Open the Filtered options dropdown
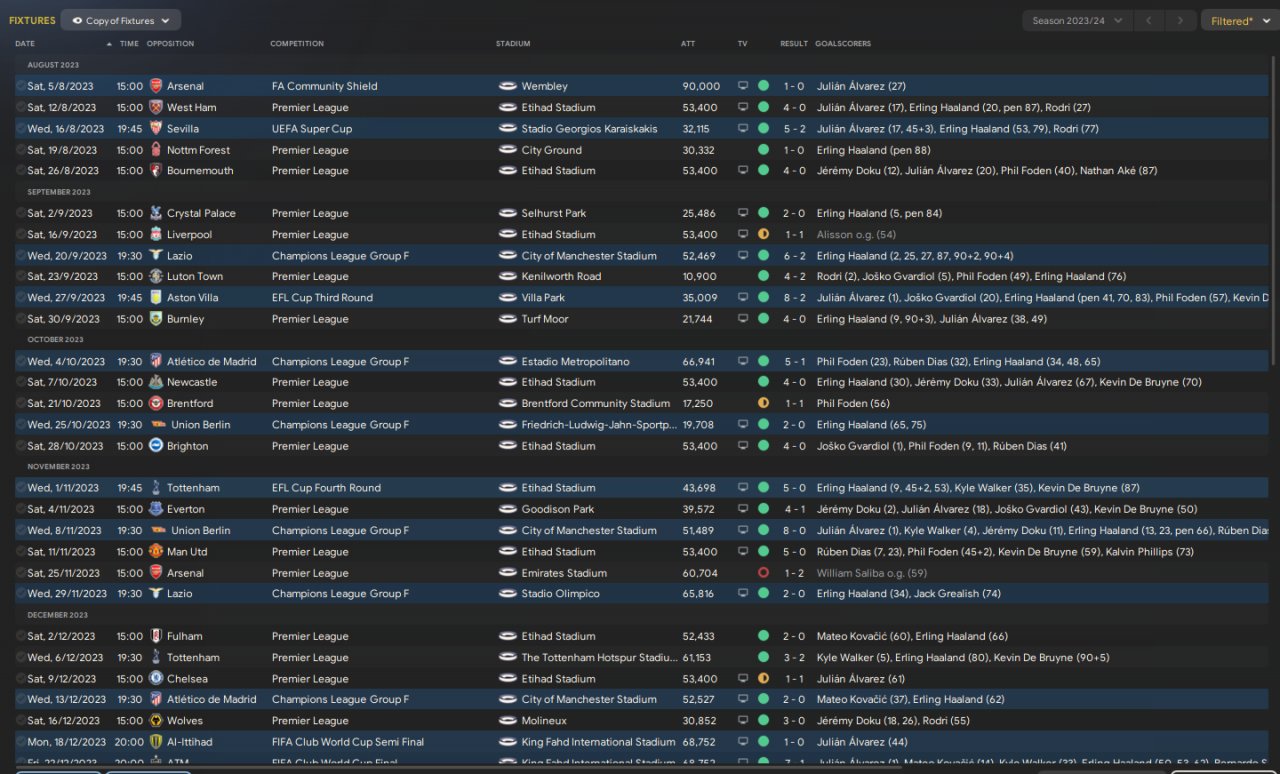The image size is (1280, 774). 1238,20
